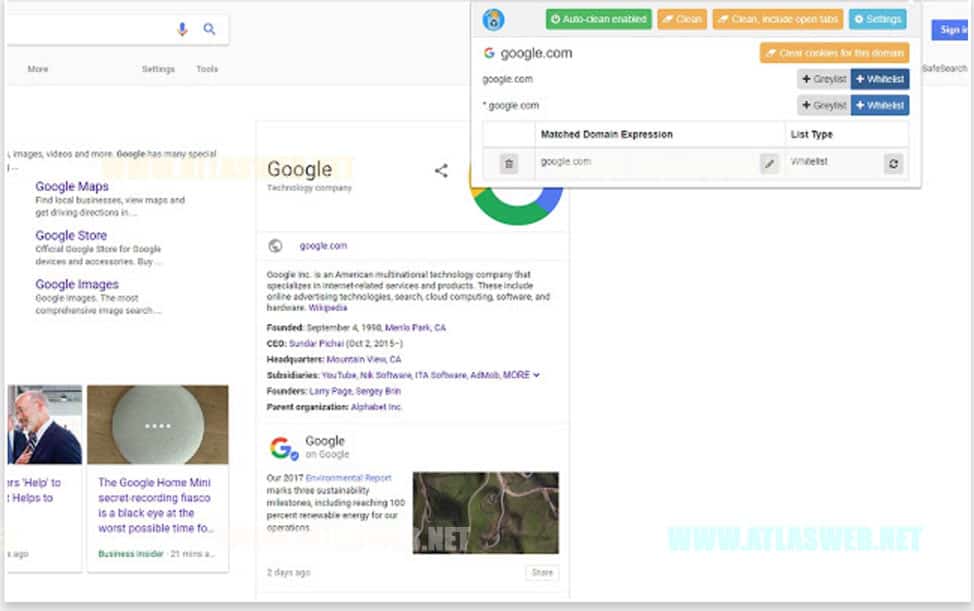Open the YouTube subsidiary link
Image resolution: width=974 pixels, height=611 pixels.
(x=339, y=375)
